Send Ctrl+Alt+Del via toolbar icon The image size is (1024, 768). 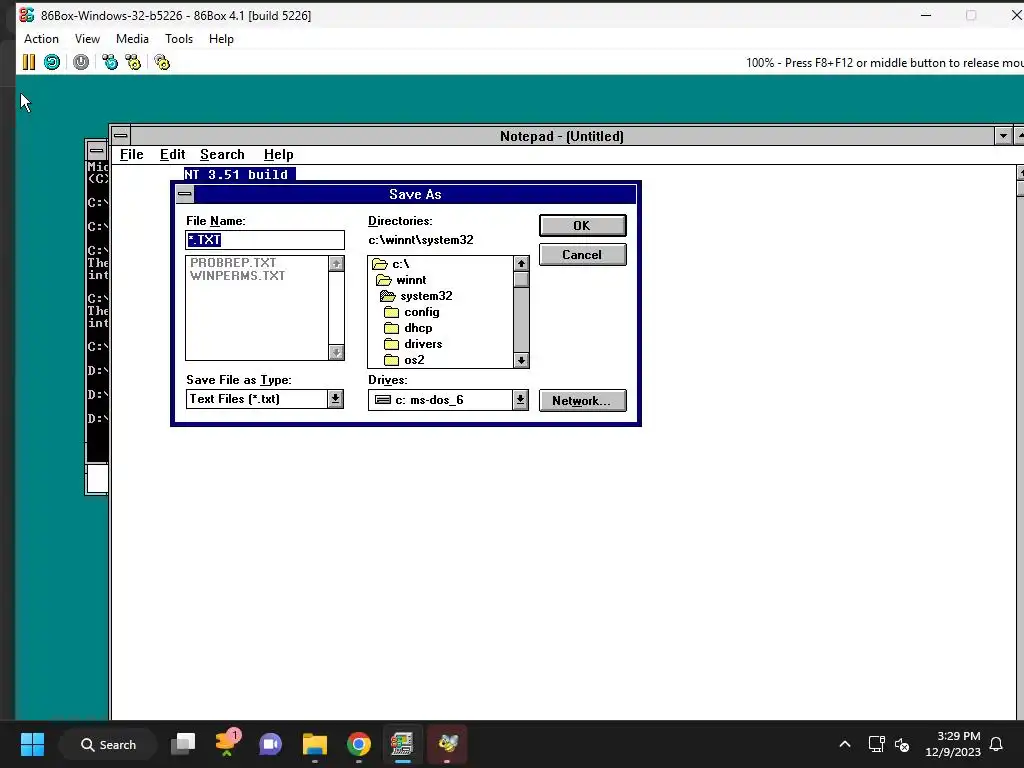(x=110, y=62)
